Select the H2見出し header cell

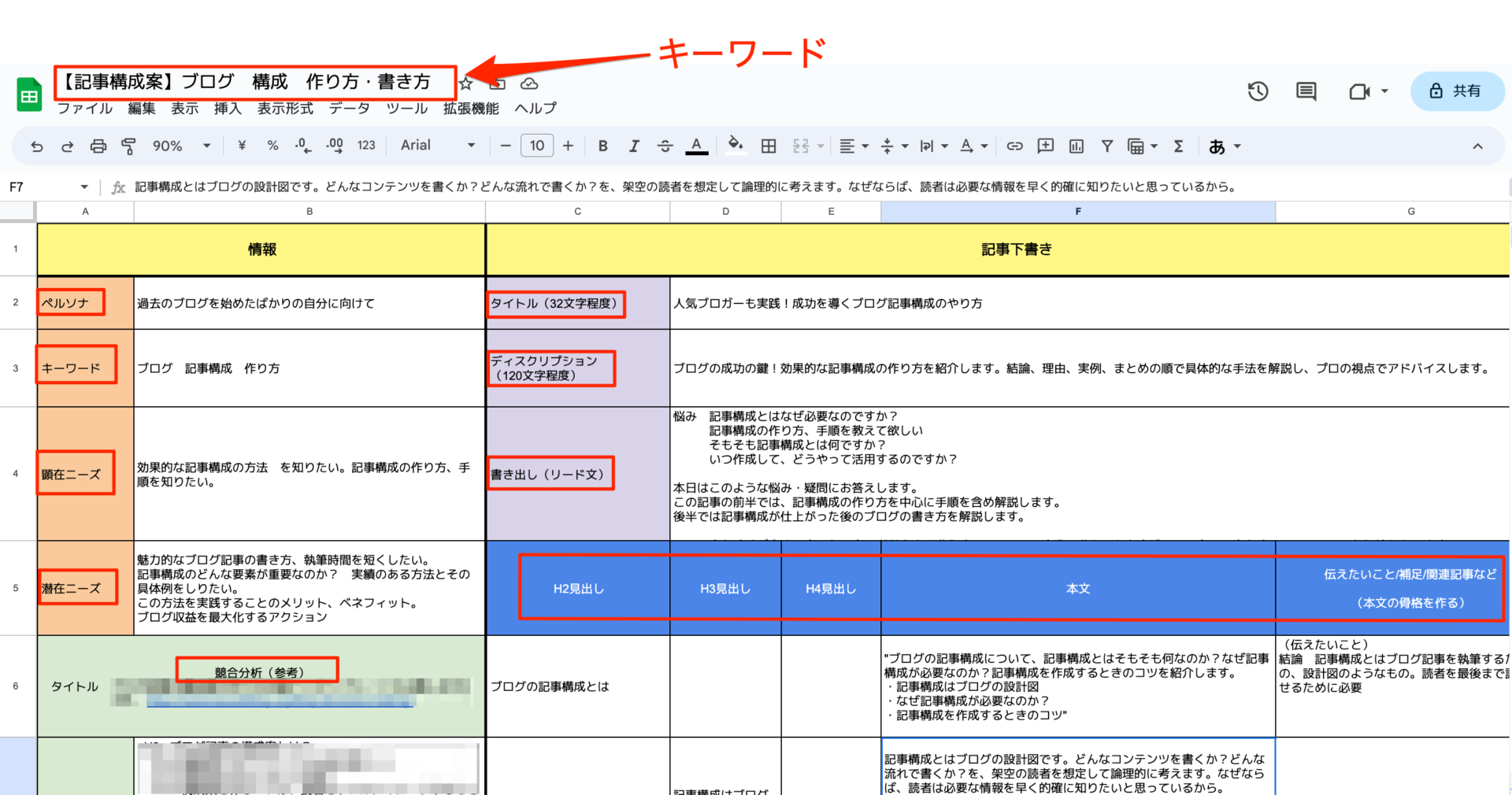point(578,589)
